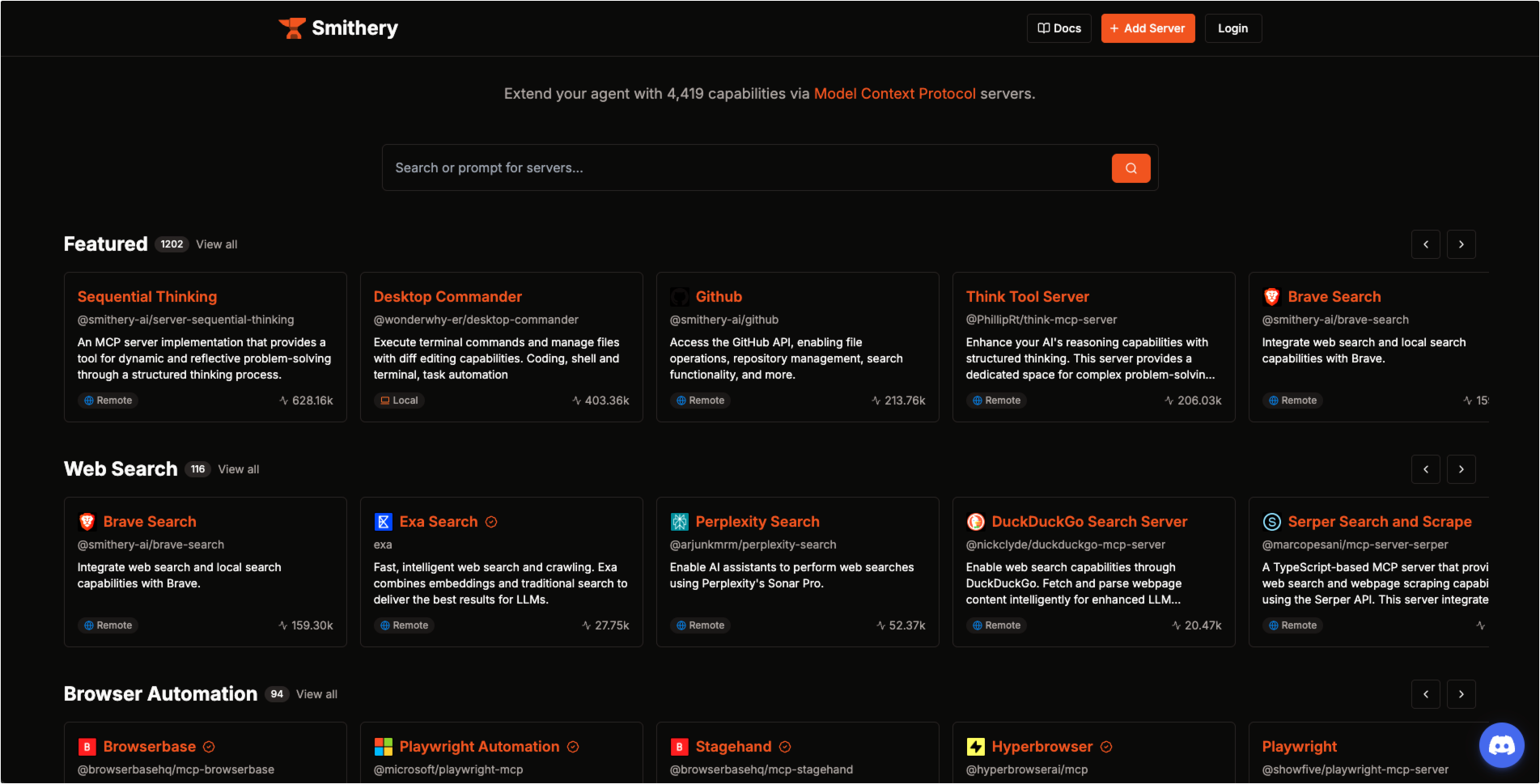The height and width of the screenshot is (784, 1540).
Task: View all Web Search servers
Action: tap(238, 469)
